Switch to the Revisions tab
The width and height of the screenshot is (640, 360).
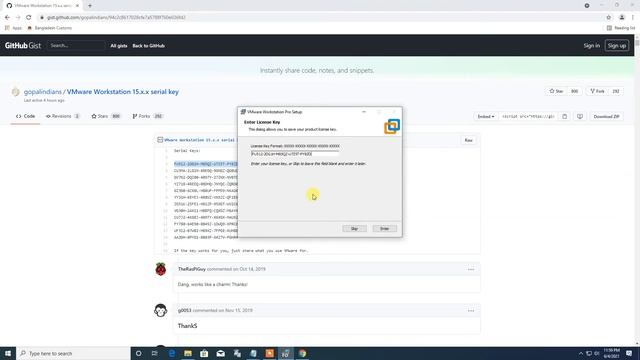pos(62,116)
